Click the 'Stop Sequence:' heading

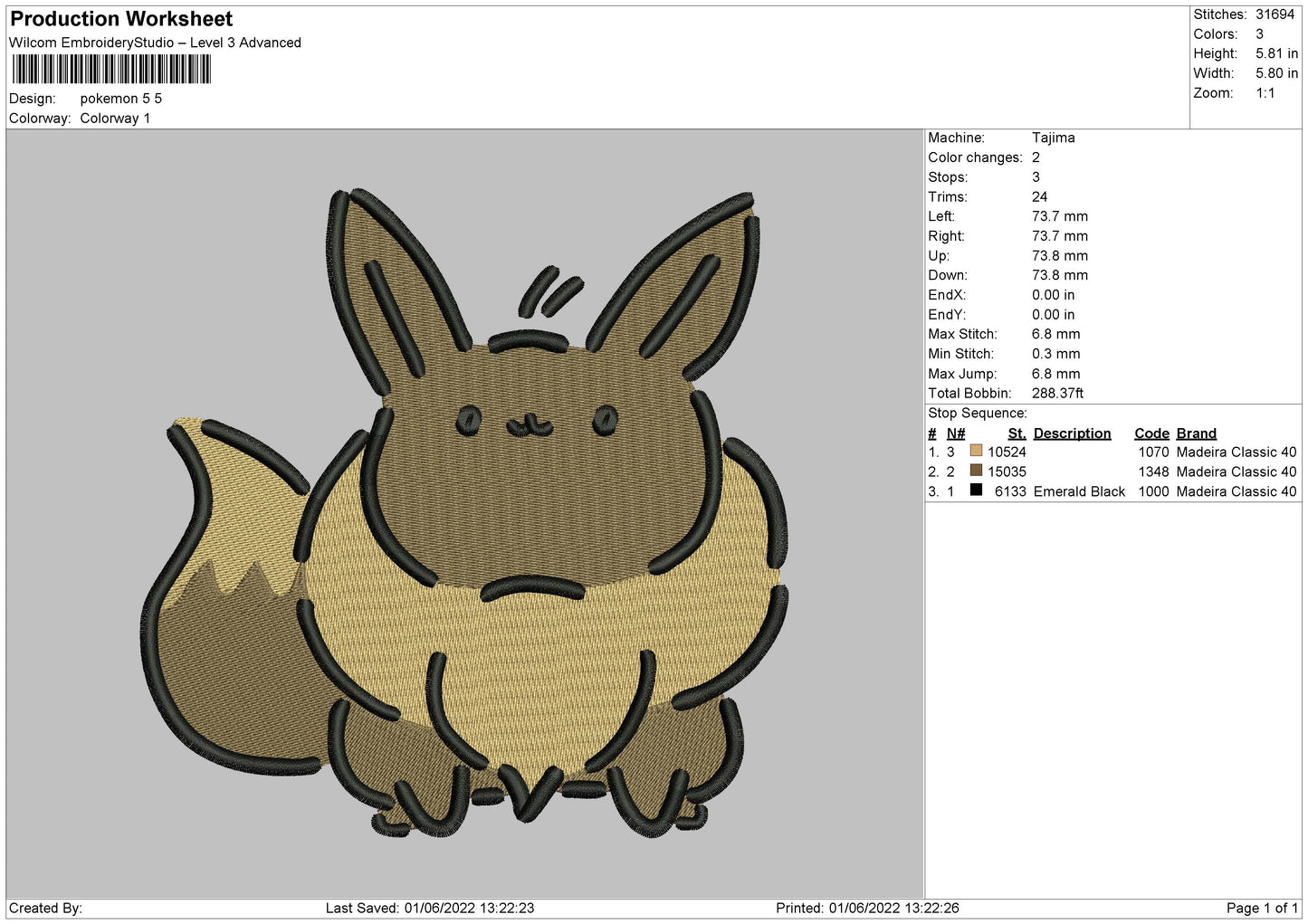978,414
